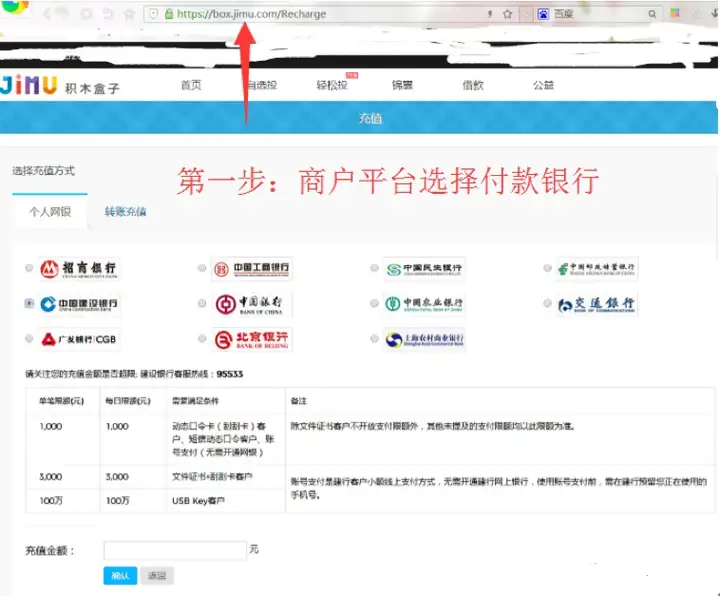The height and width of the screenshot is (596, 720).
Task: Click the 广发银行 CGB logo
Action: tap(79, 339)
